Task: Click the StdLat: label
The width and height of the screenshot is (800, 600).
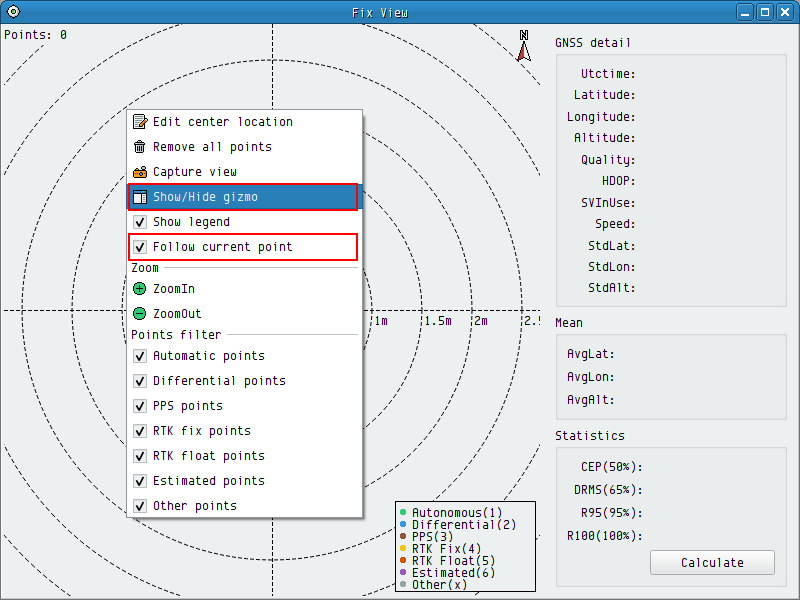Action: click(612, 246)
